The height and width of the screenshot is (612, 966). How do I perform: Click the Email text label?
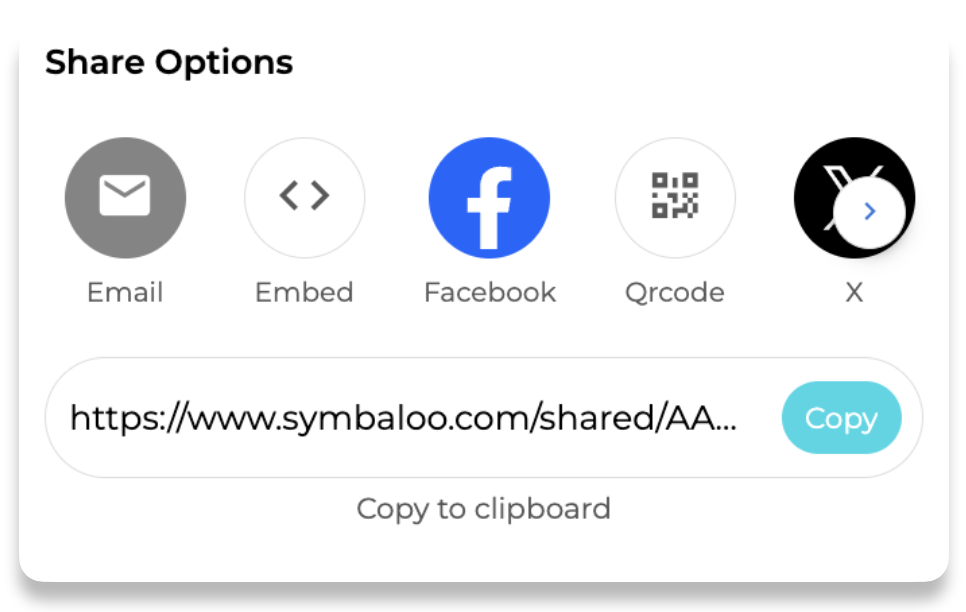tap(125, 292)
